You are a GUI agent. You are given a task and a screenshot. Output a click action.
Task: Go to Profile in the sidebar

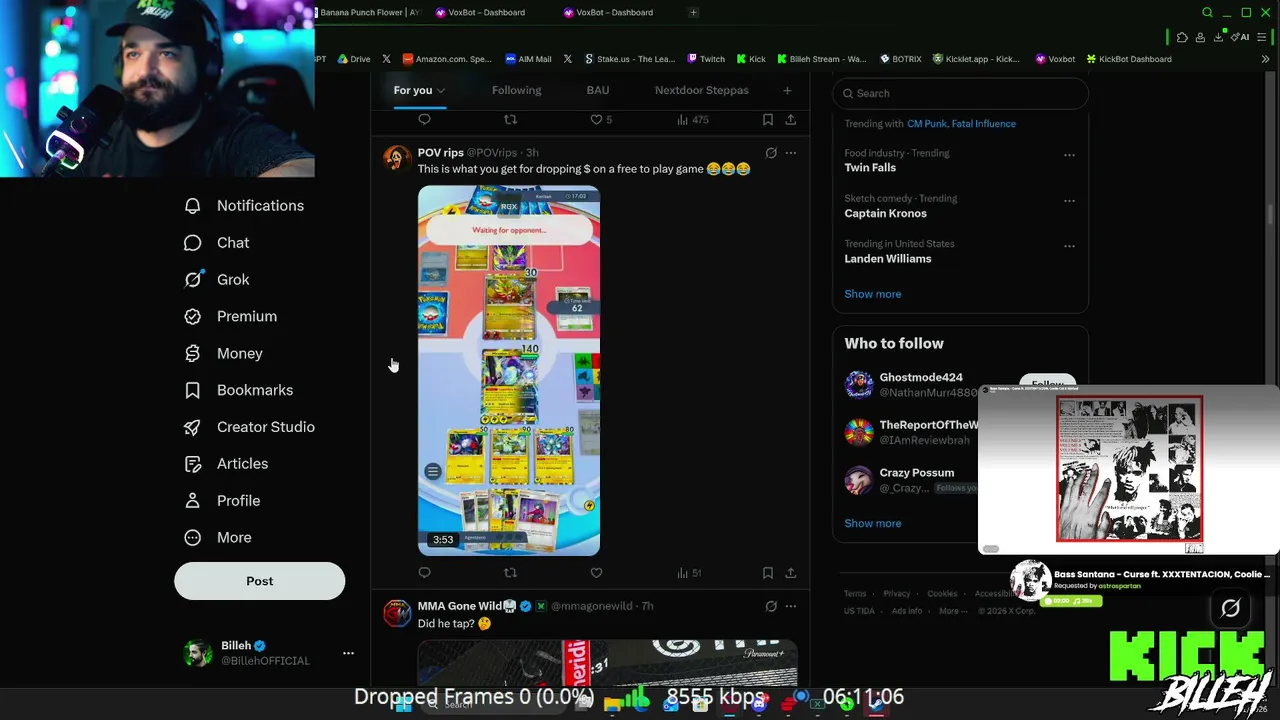coord(222,501)
